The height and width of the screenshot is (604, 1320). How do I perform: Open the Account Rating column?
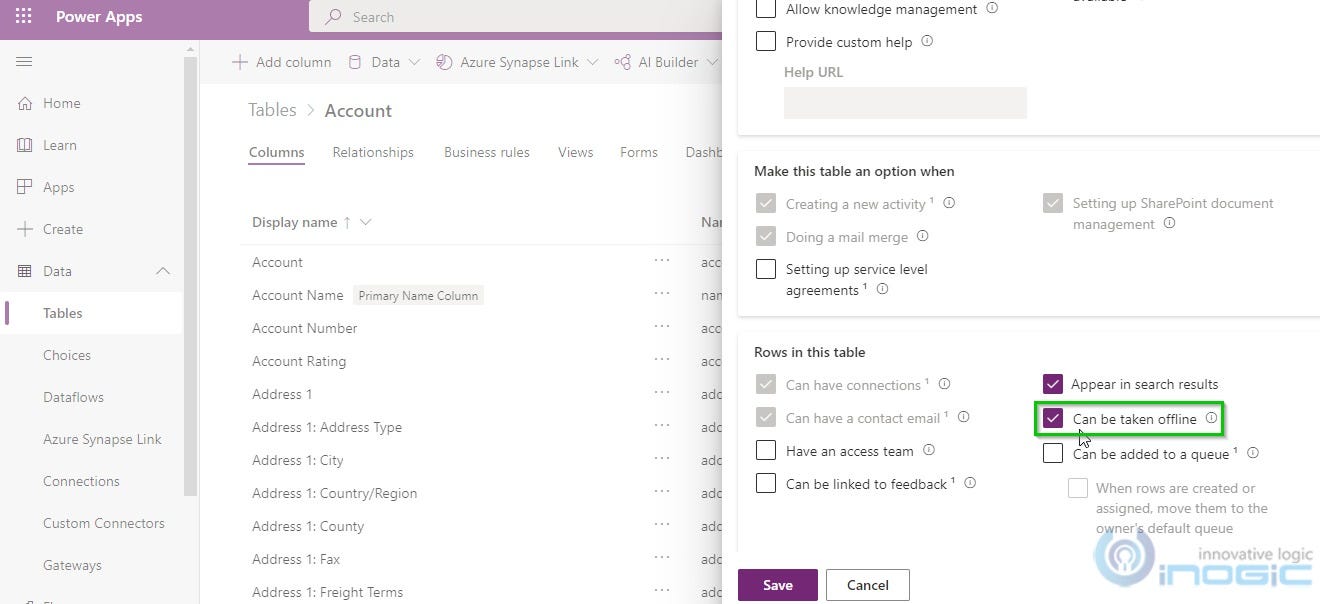pos(299,361)
